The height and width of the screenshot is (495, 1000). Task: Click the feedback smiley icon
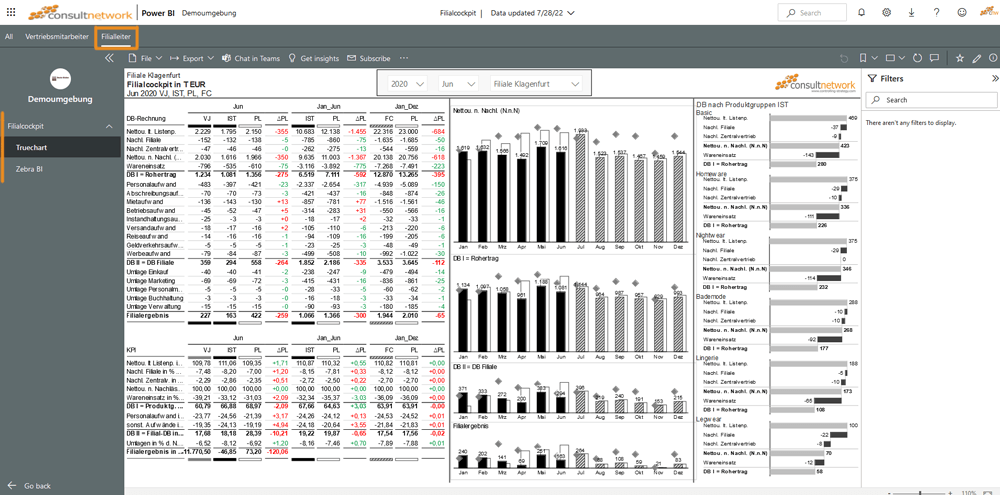point(961,13)
